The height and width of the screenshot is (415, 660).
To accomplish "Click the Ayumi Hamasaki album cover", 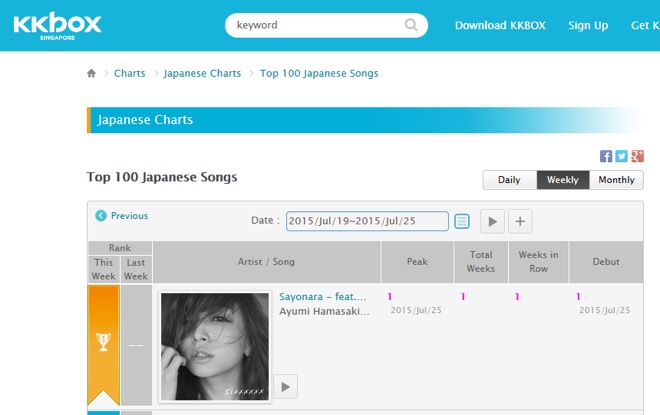I will pos(215,346).
